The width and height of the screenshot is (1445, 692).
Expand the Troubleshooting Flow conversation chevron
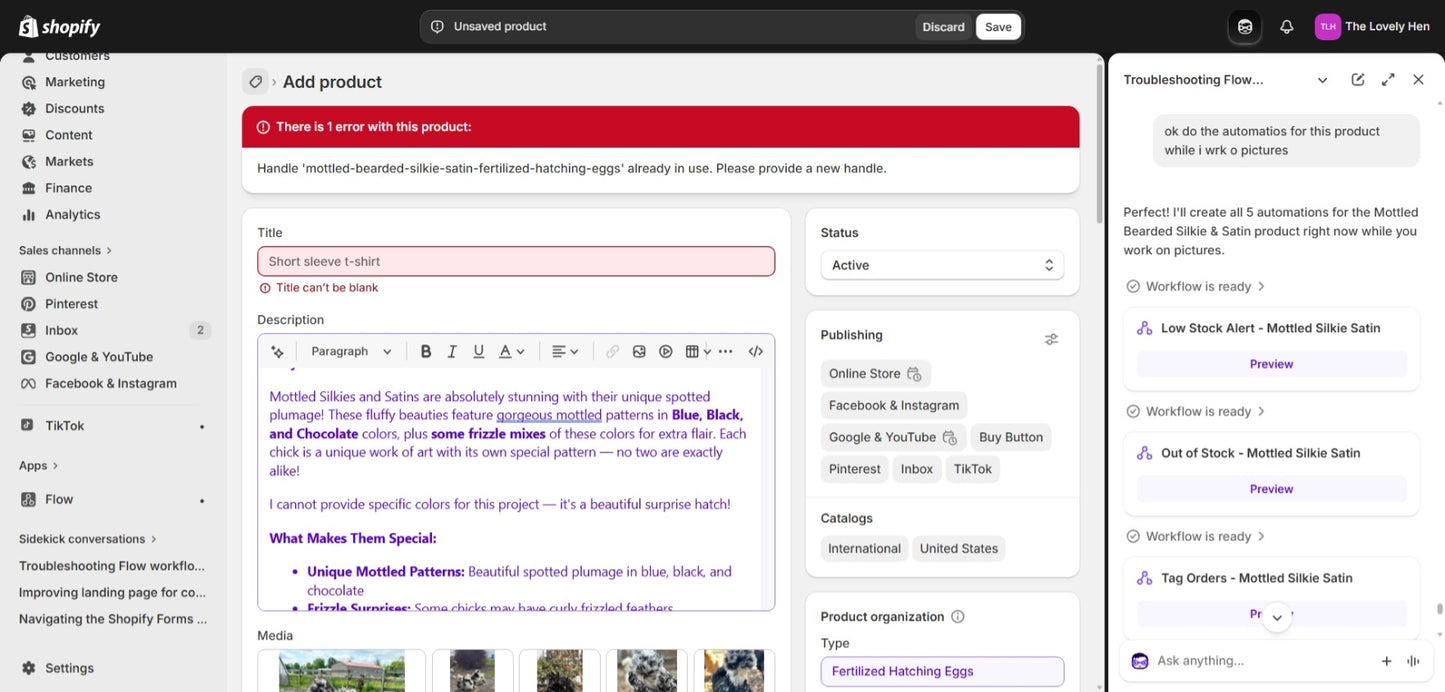pyautogui.click(x=1322, y=80)
